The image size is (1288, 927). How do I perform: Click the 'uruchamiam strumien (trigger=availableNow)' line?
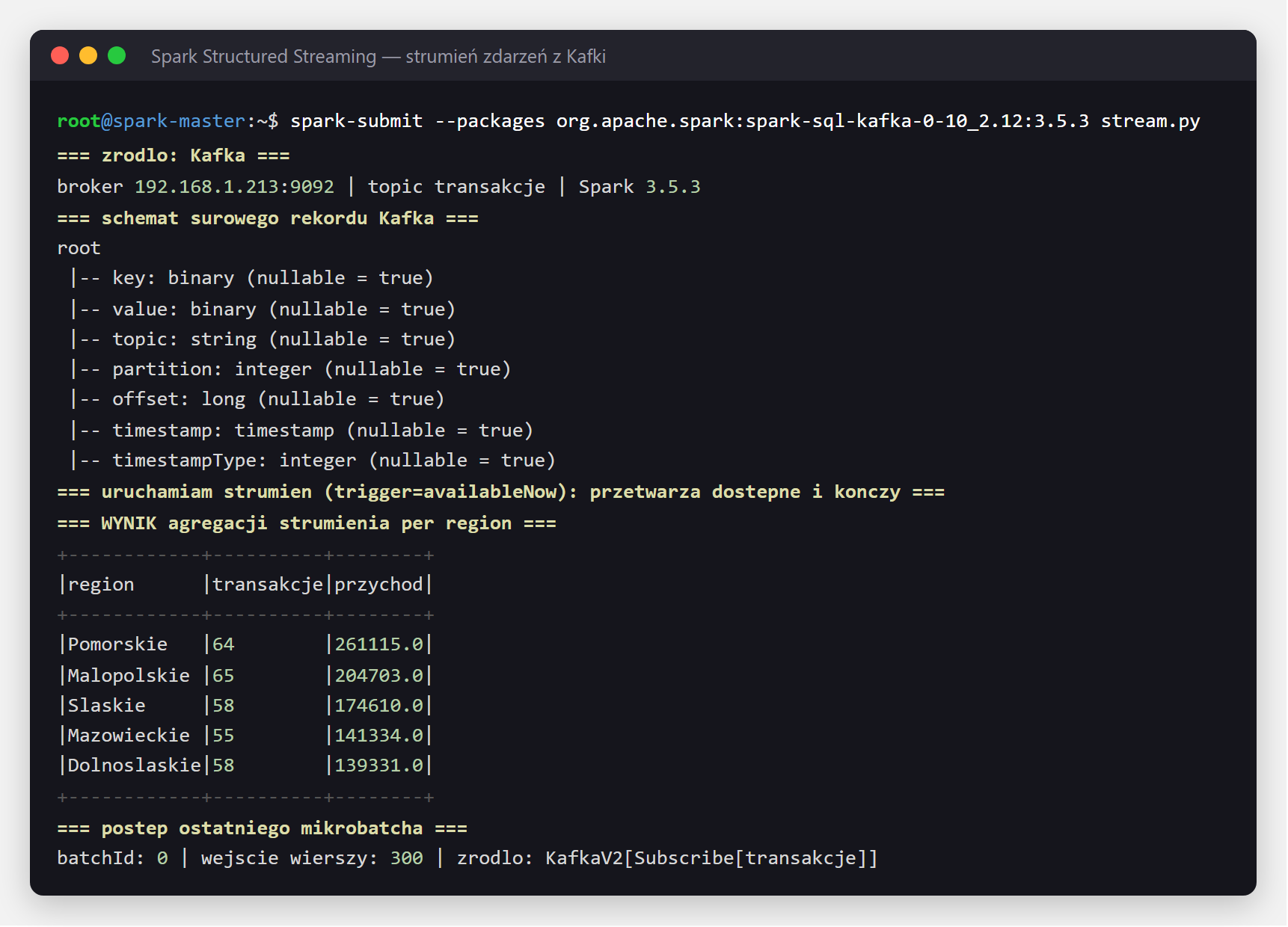[501, 492]
